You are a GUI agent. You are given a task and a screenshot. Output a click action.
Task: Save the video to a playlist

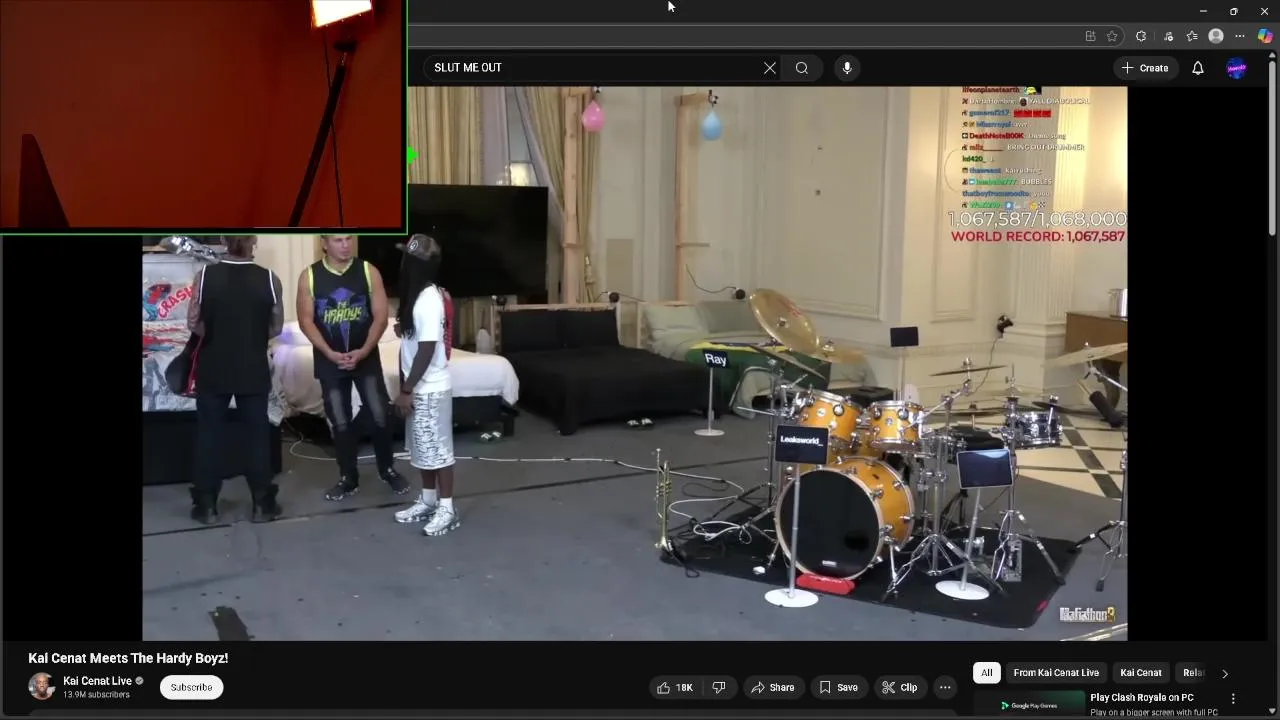838,687
